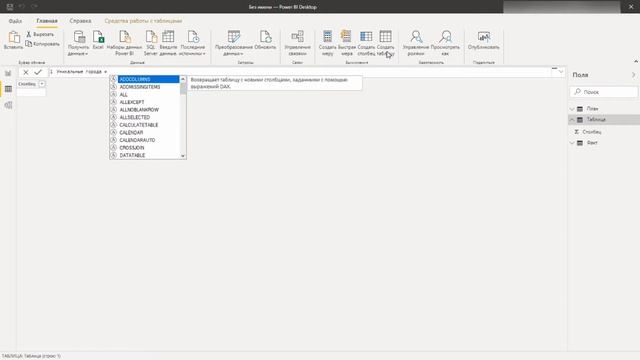
Task: Select the Главная ribbon tab
Action: pos(47,21)
